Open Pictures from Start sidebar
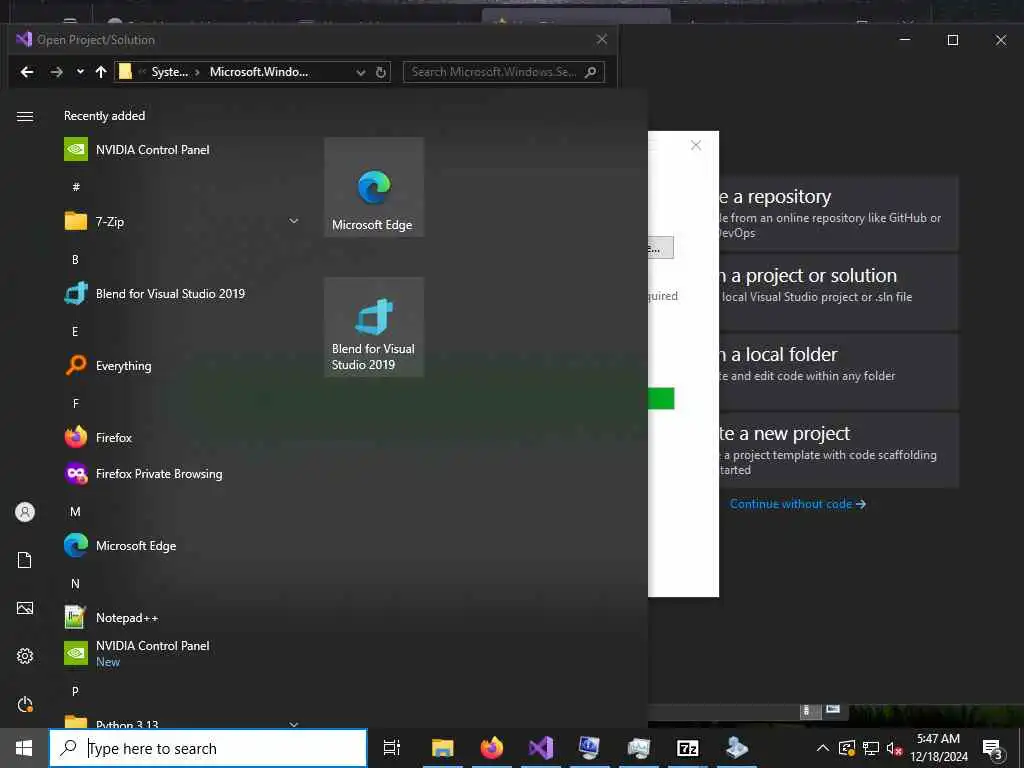1024x768 pixels. 25,608
